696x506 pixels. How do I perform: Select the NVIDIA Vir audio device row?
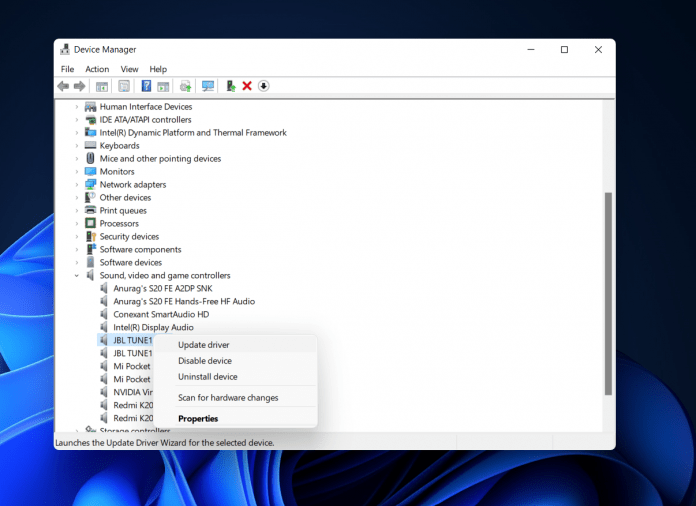[x=133, y=392]
